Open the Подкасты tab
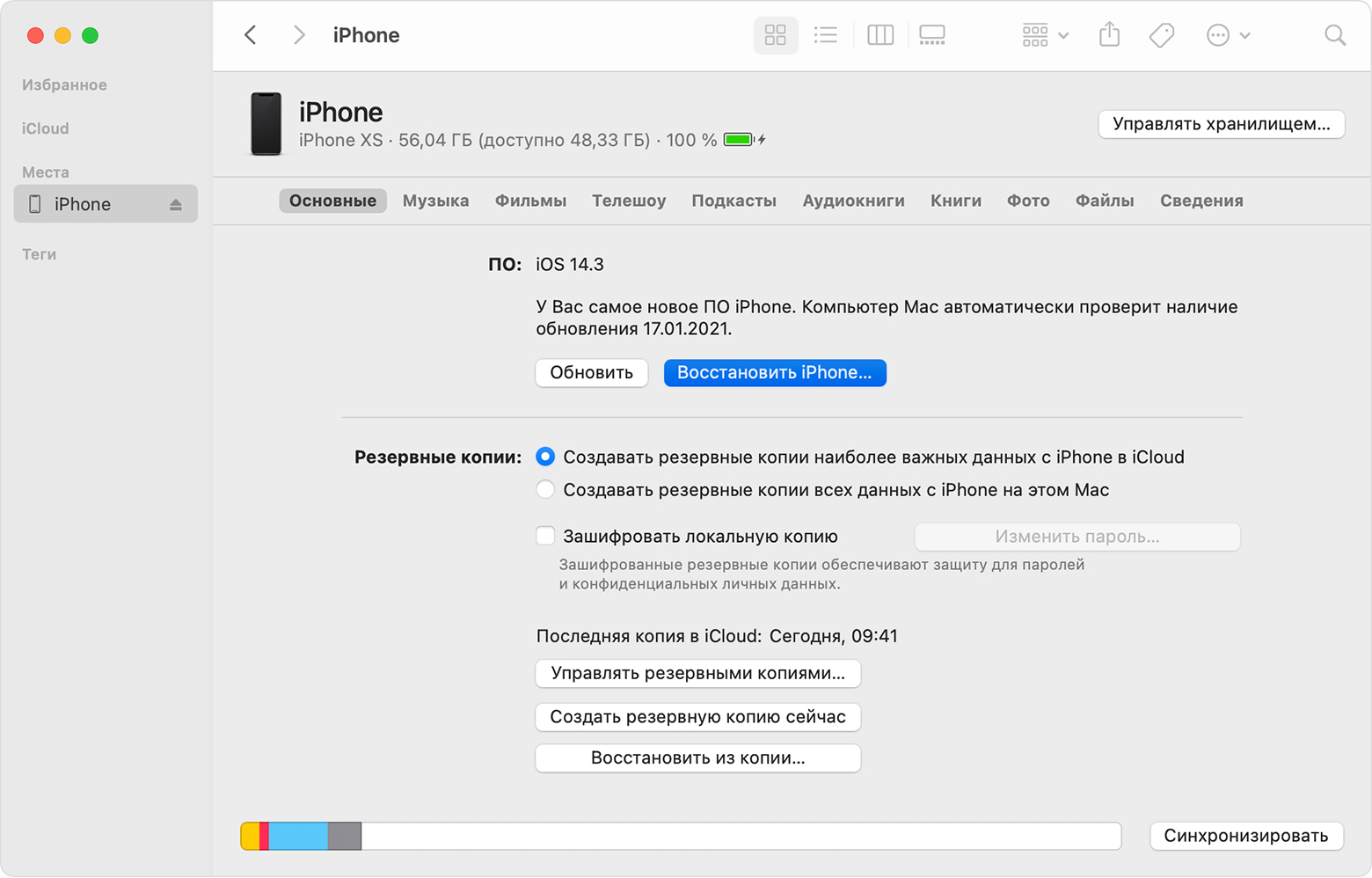 pos(733,201)
